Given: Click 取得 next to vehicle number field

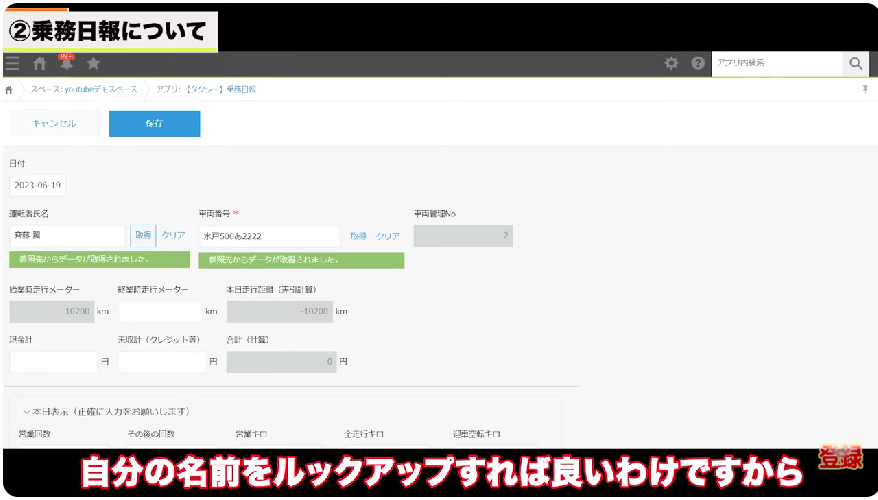Looking at the screenshot, I should [x=358, y=237].
